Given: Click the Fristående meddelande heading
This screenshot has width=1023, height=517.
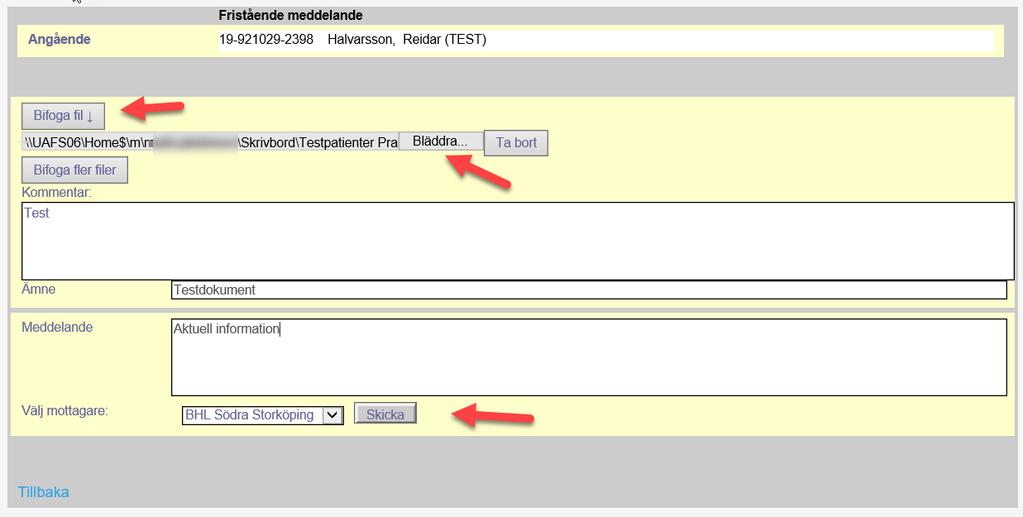Looking at the screenshot, I should [290, 15].
